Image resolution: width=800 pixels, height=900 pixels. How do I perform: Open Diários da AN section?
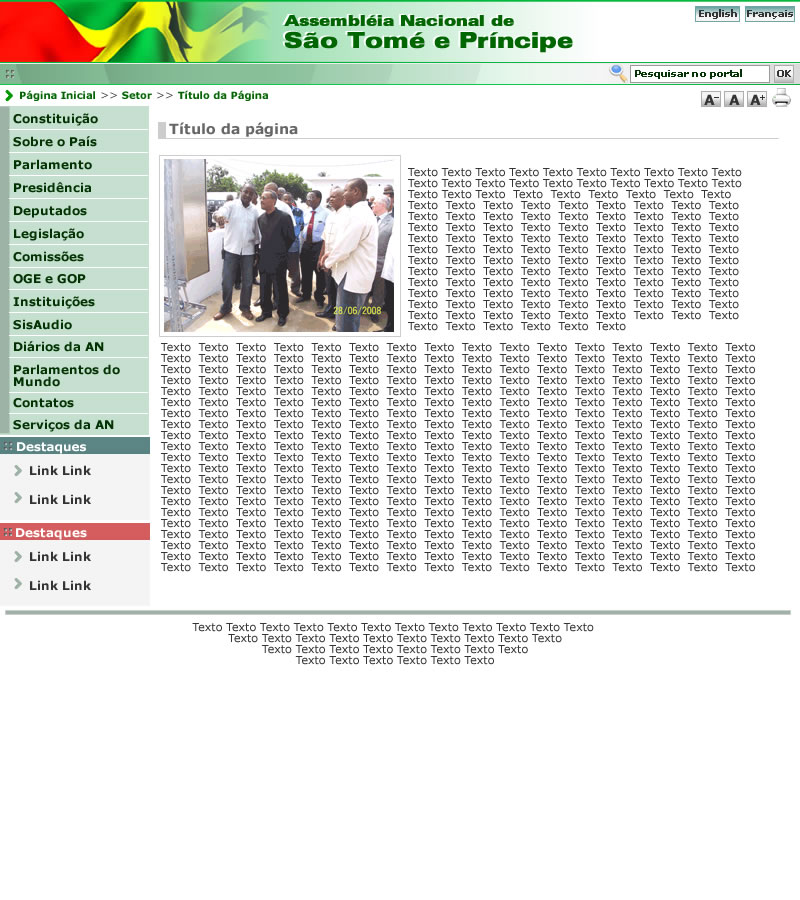(x=58, y=347)
